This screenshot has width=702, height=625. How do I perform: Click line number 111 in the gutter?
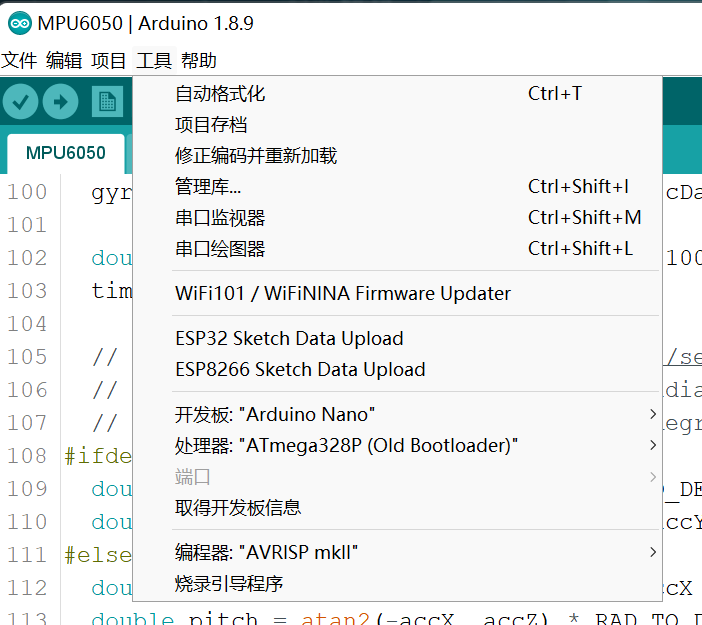(x=27, y=555)
